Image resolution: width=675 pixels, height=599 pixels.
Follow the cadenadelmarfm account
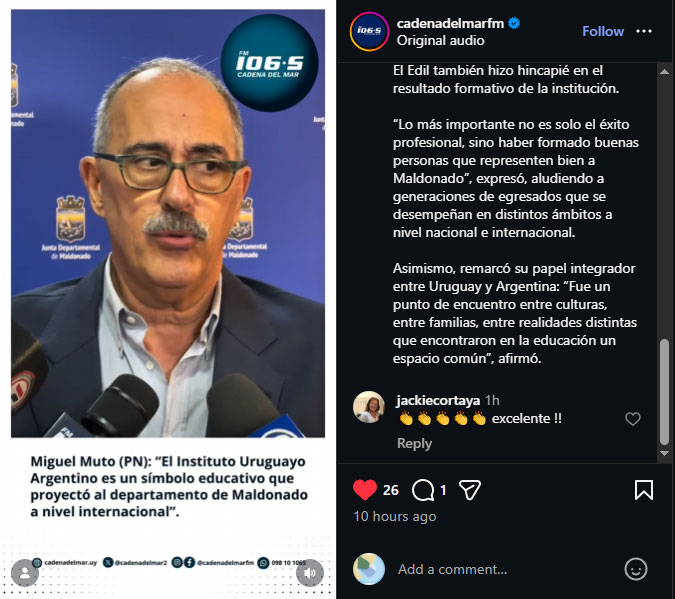coord(603,31)
